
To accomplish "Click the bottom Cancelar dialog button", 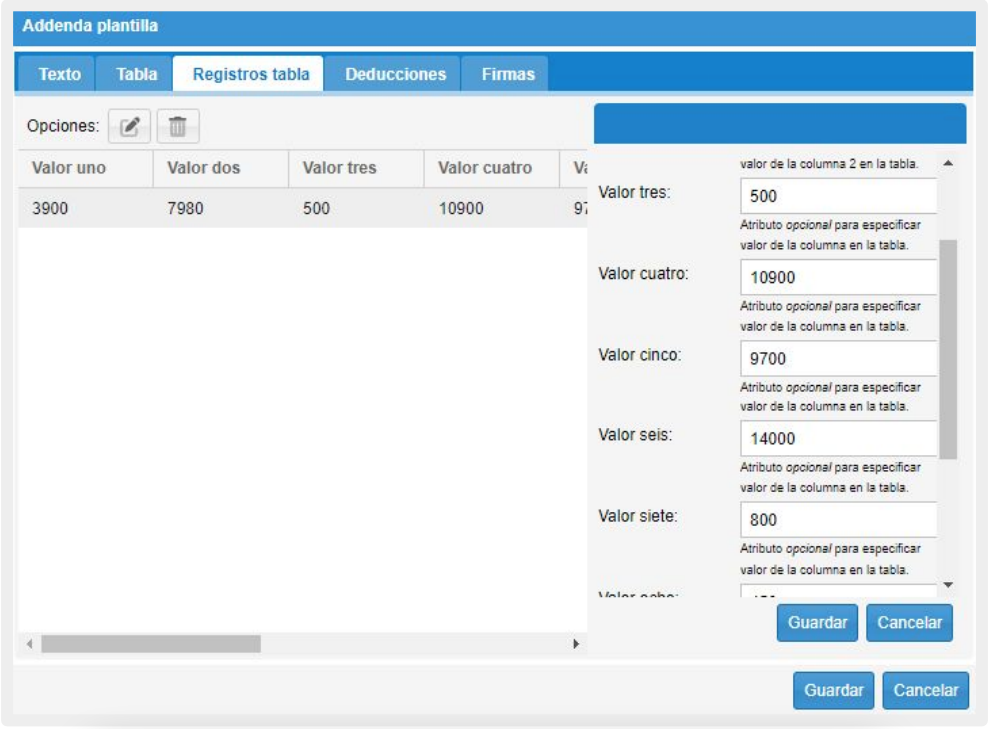I will coord(925,690).
